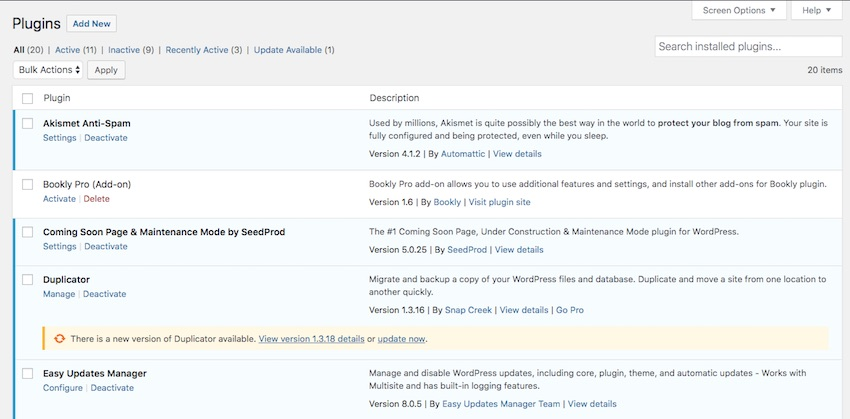Select the Coming Soon Page plugin checkbox
Image resolution: width=850 pixels, height=419 pixels.
(x=27, y=232)
